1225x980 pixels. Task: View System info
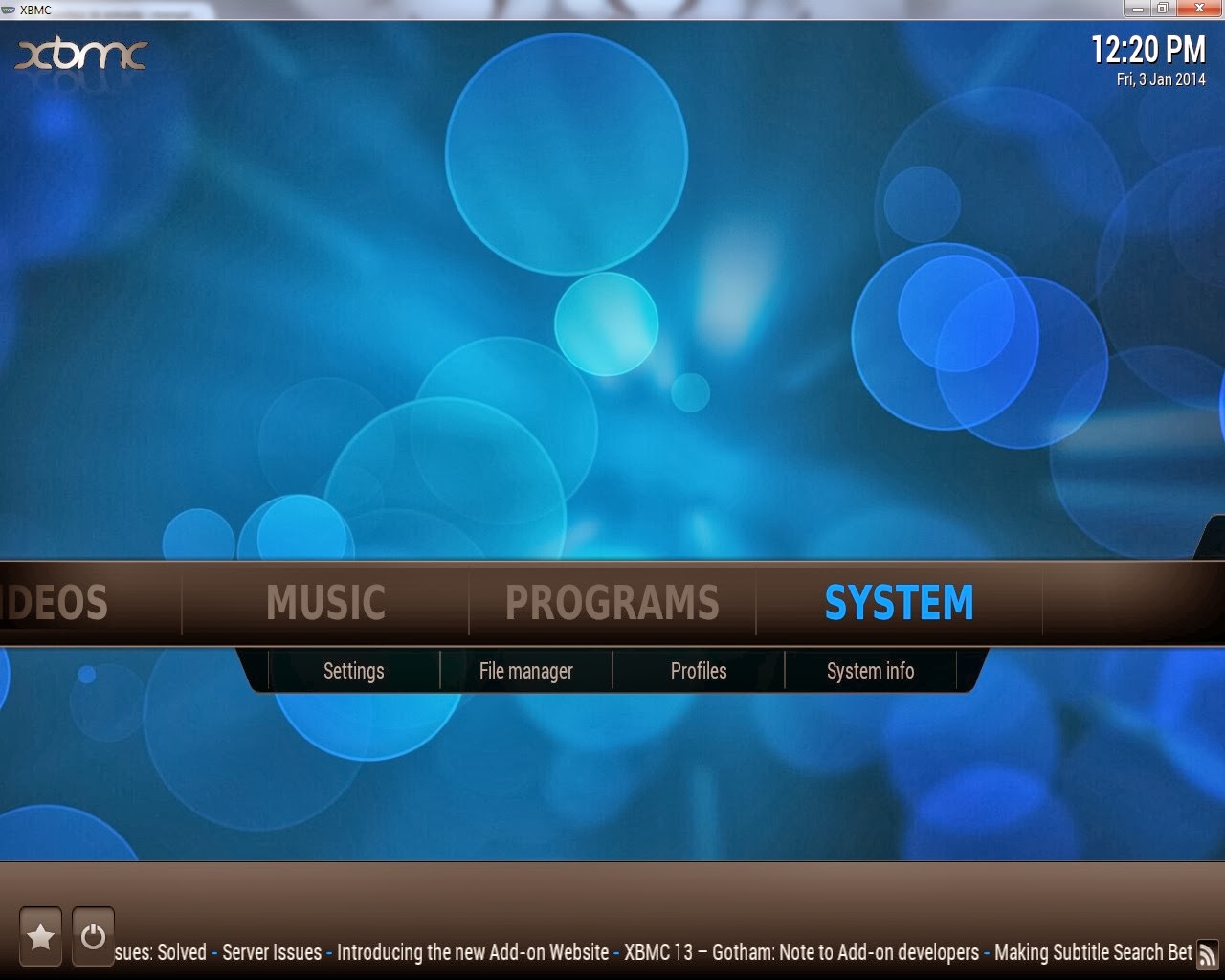[870, 671]
